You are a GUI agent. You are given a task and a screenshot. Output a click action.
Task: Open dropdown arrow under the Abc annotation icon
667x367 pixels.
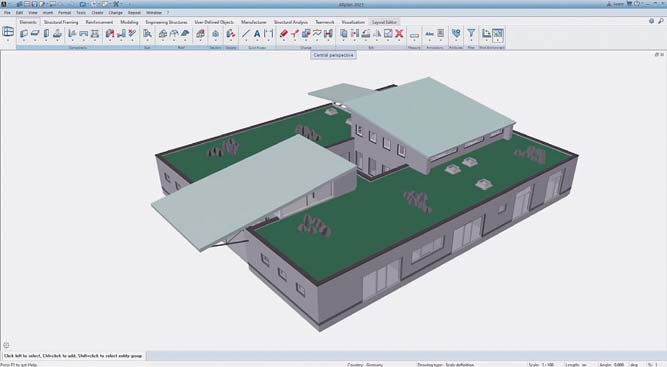click(x=430, y=41)
